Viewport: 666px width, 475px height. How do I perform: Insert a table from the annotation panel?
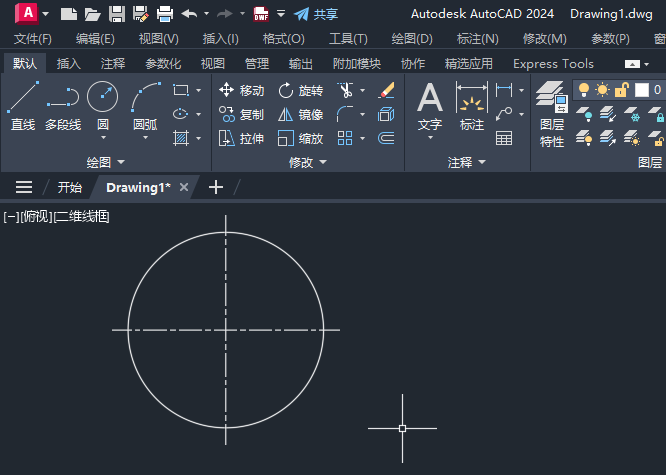[504, 138]
